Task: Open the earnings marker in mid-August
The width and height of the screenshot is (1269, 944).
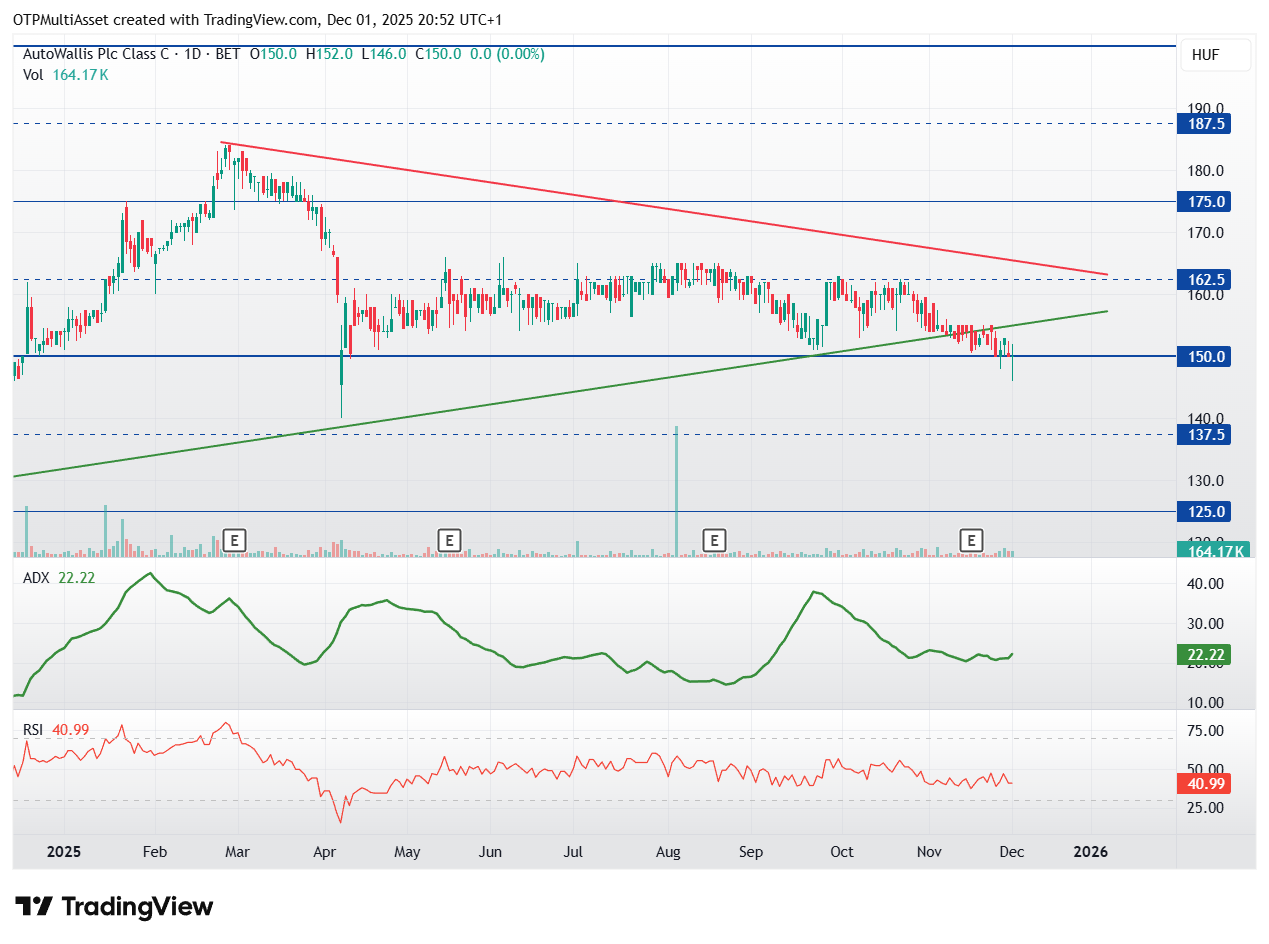Action: (x=714, y=541)
